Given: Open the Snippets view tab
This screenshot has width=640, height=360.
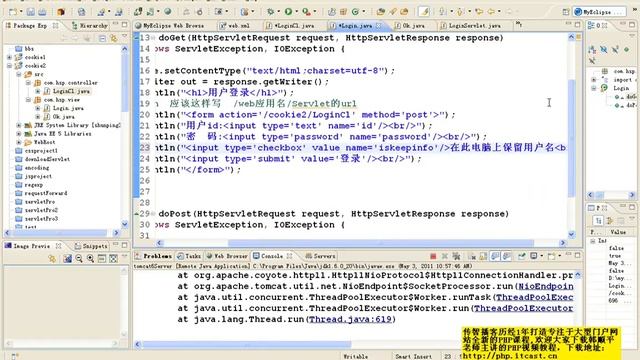Looking at the screenshot, I should click(91, 246).
